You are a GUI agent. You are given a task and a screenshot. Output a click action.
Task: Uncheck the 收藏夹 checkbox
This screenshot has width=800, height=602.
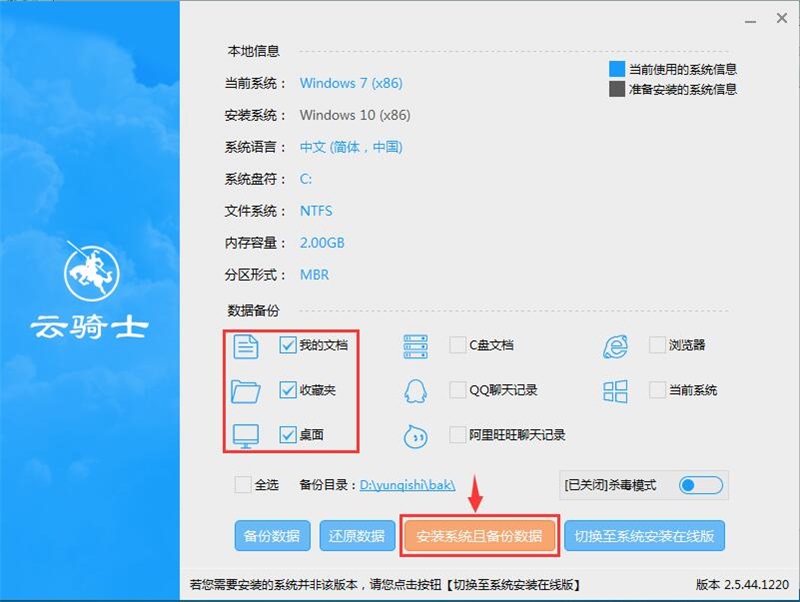coord(288,390)
